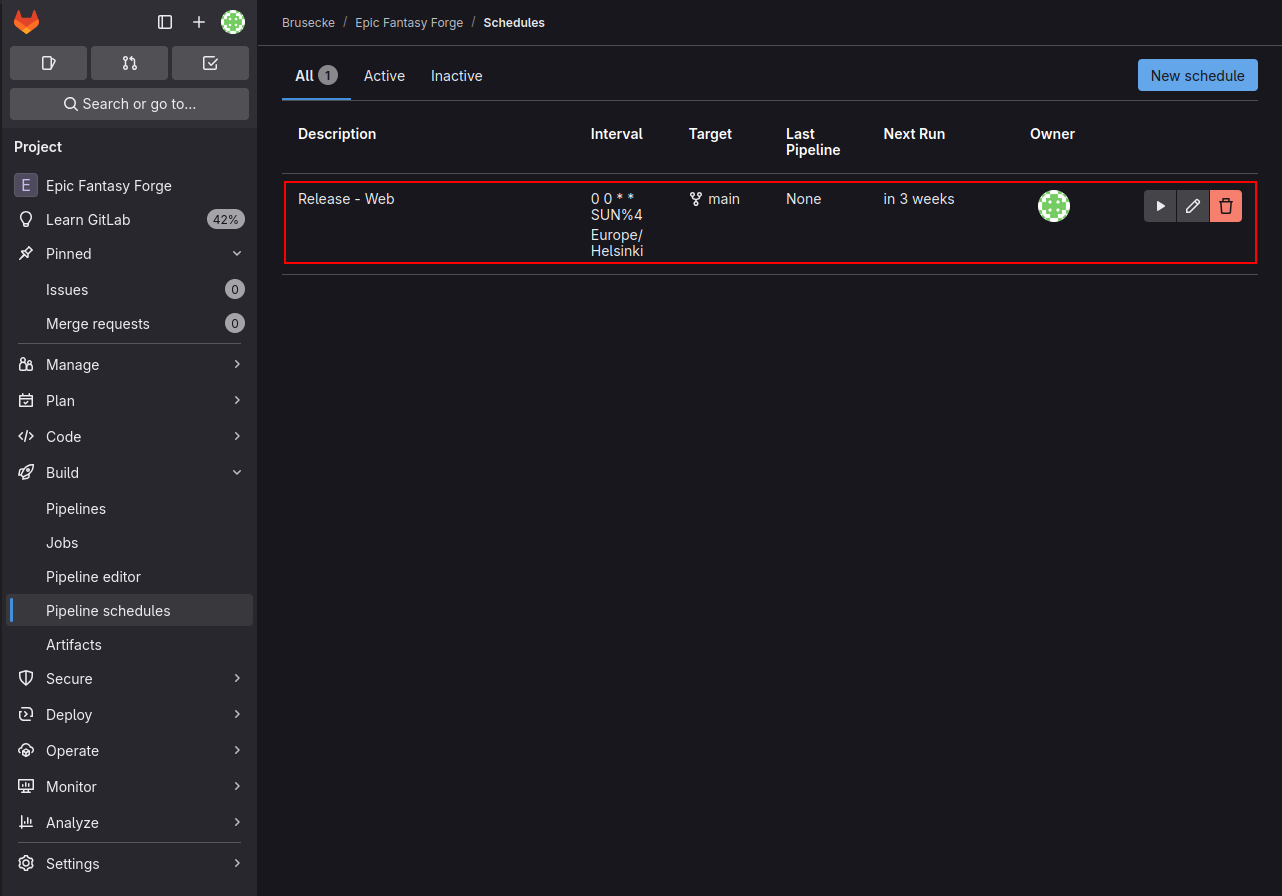Image resolution: width=1282 pixels, height=896 pixels.
Task: Click the 'in 3 weeks' next run text
Action: click(919, 199)
